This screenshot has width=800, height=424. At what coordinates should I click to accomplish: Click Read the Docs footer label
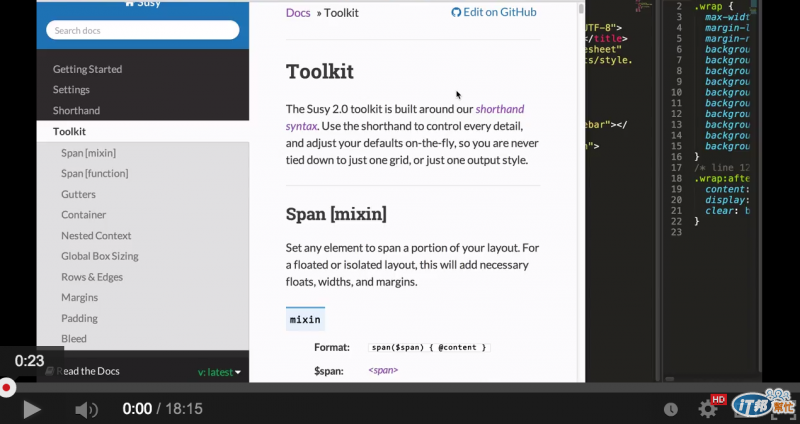tap(88, 371)
